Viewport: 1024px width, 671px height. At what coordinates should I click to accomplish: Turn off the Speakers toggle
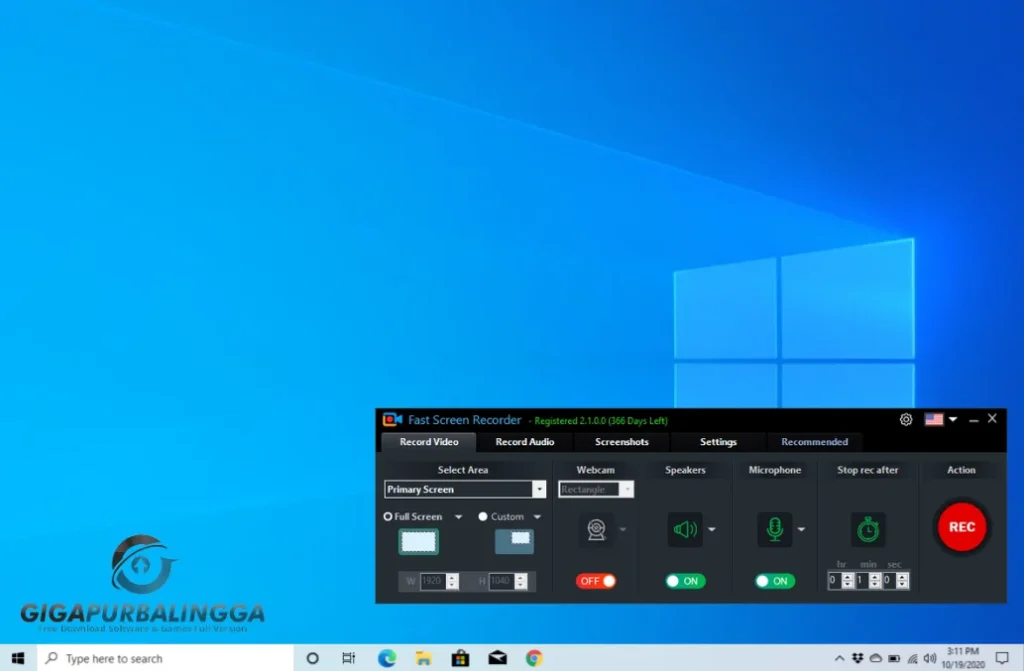click(684, 580)
